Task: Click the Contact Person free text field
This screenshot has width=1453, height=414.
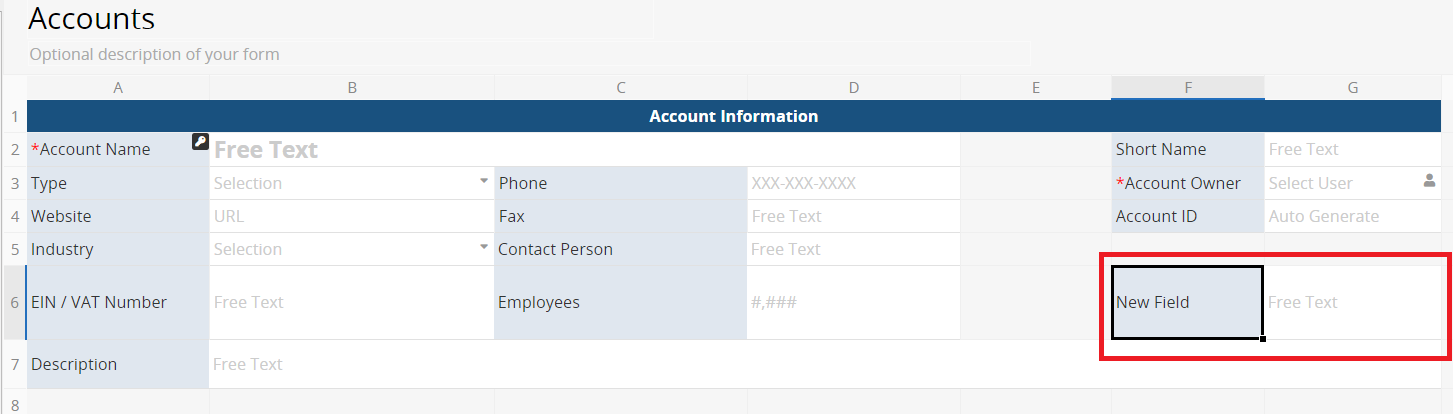Action: tap(853, 249)
